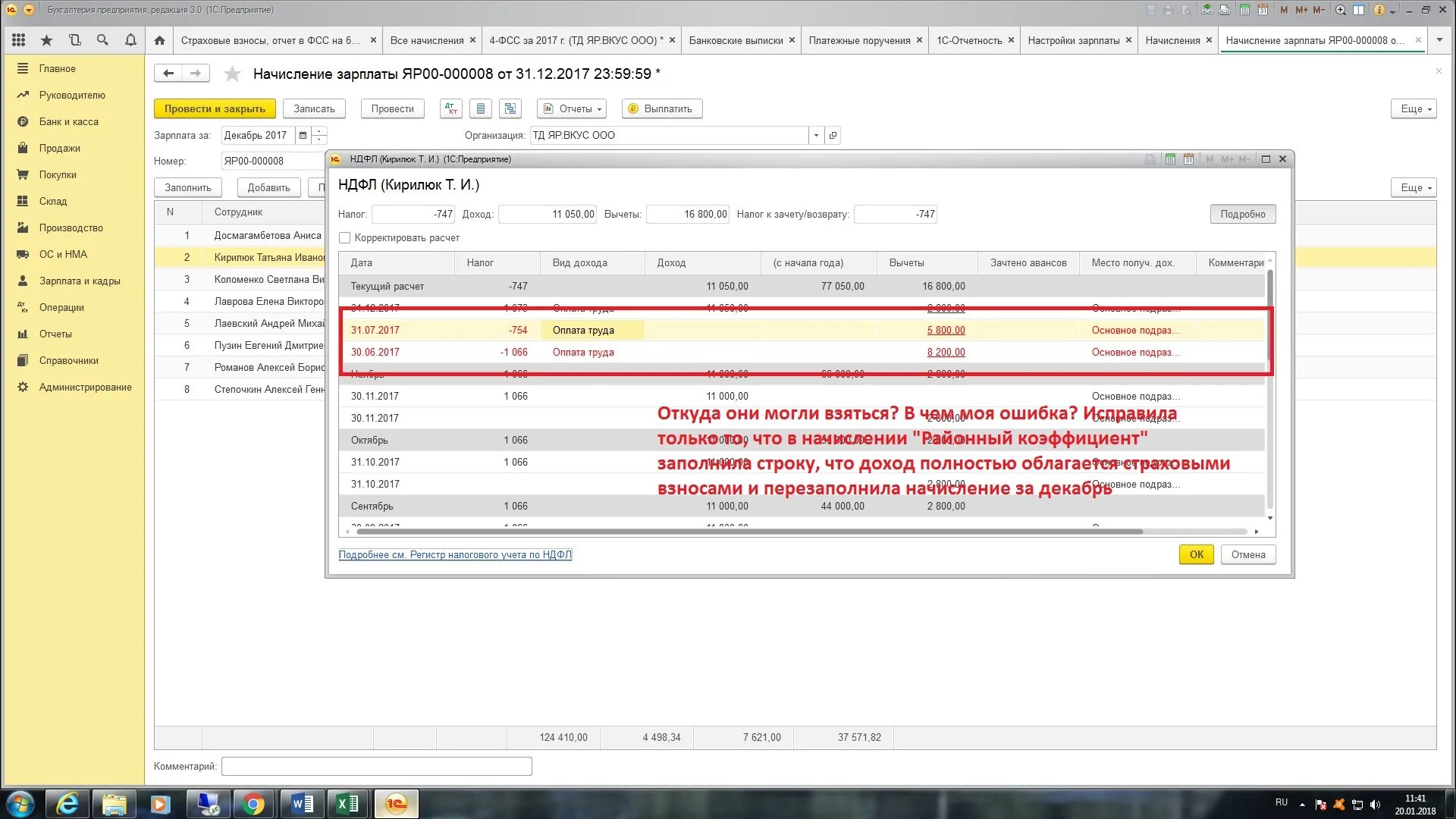This screenshot has width=1456, height=819.
Task: Click the M+ memory add button
Action: [x=1301, y=10]
